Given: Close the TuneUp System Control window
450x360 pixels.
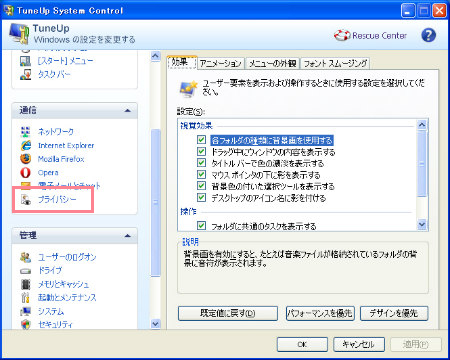Looking at the screenshot, I should [x=439, y=11].
